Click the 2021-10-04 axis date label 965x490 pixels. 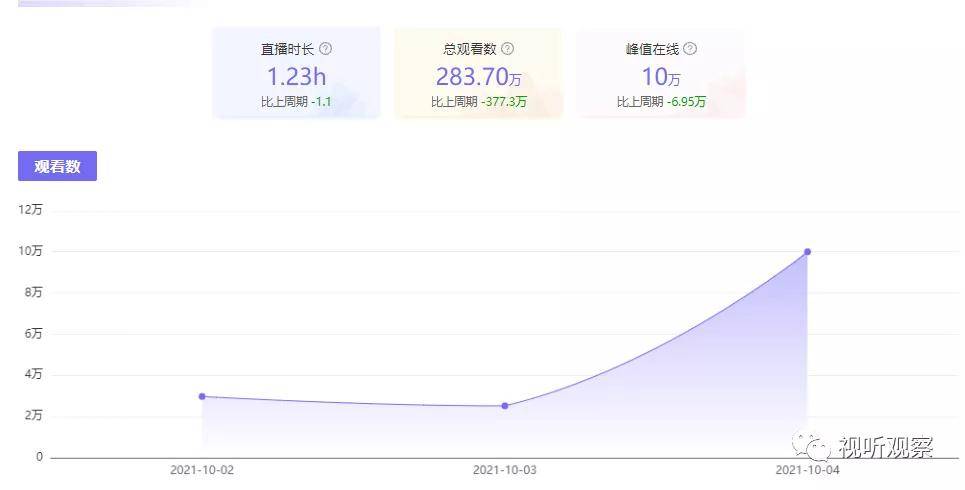[807, 470]
